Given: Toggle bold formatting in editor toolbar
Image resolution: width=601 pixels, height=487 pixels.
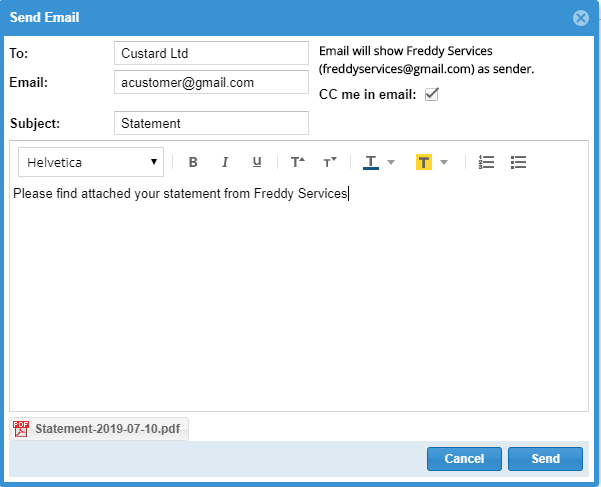Looking at the screenshot, I should [193, 162].
